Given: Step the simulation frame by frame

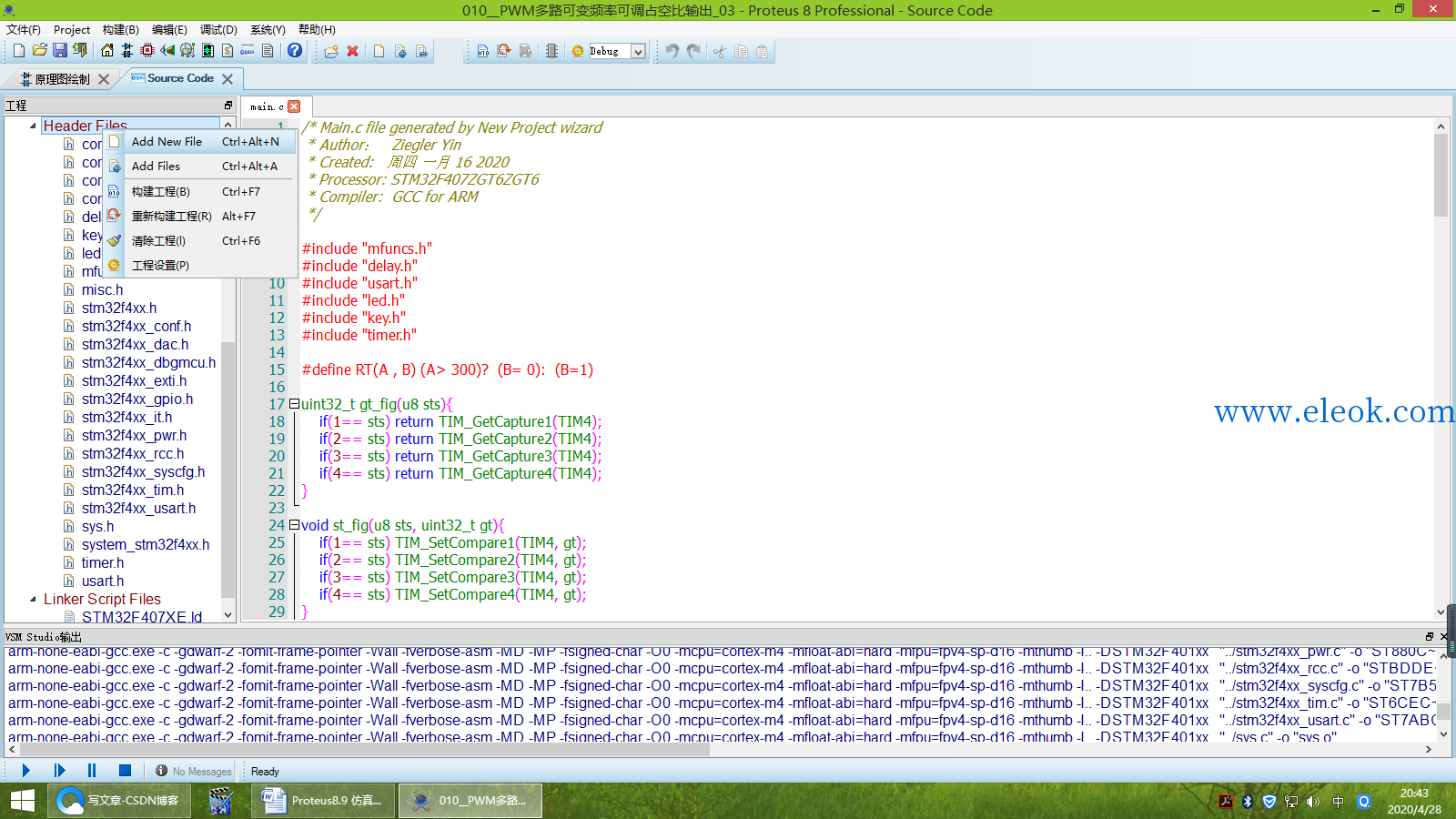Looking at the screenshot, I should coord(59,771).
